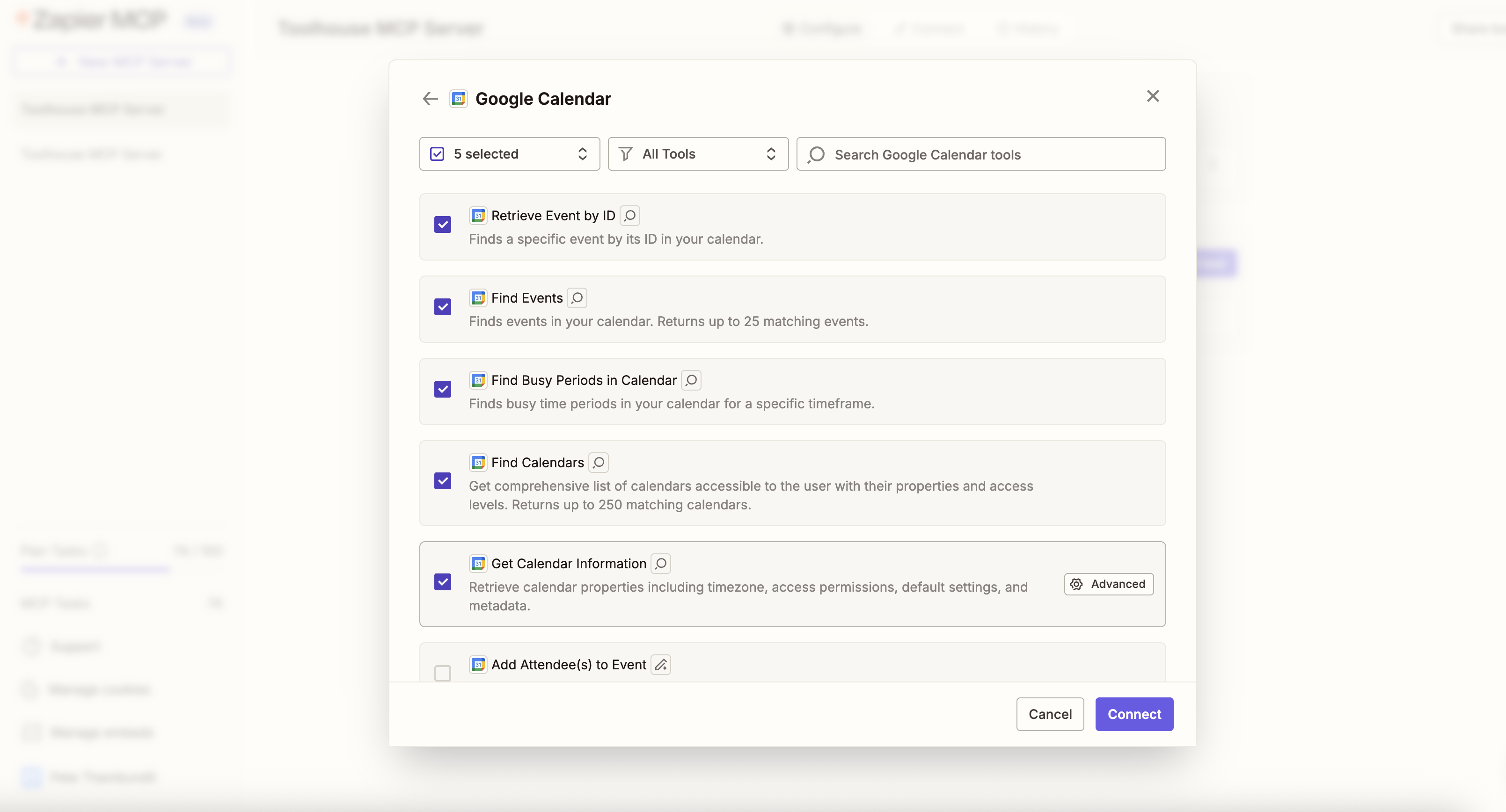Uncheck the Find Calendars tool checkbox

pyautogui.click(x=443, y=481)
